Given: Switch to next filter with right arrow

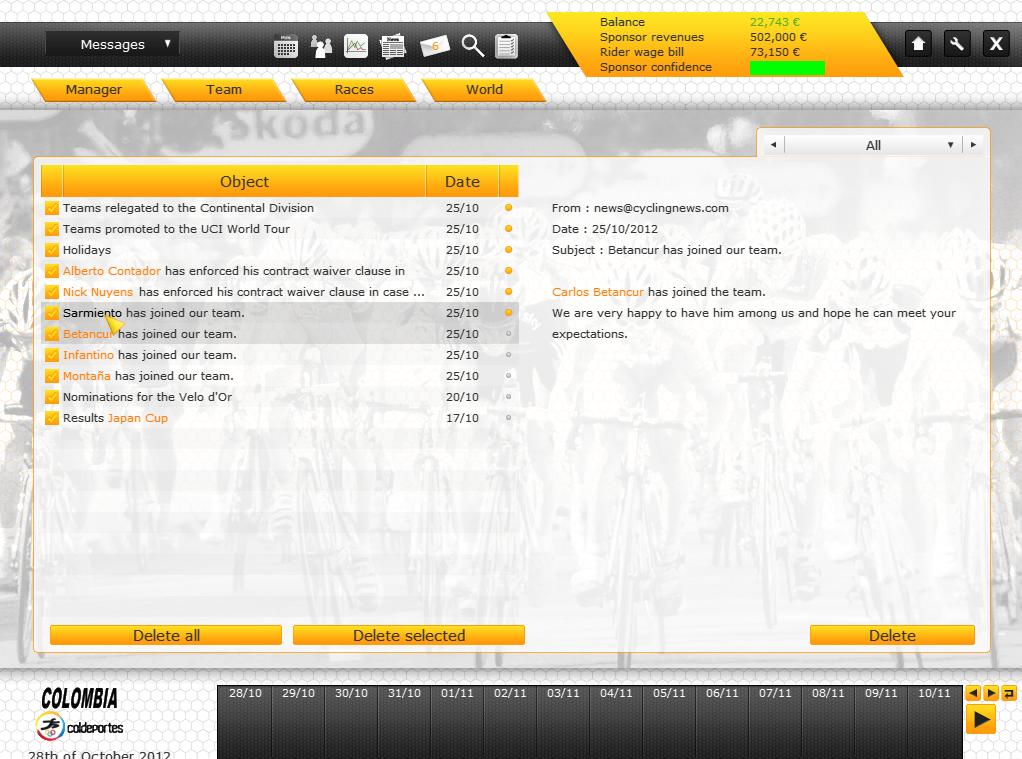Looking at the screenshot, I should pyautogui.click(x=973, y=145).
